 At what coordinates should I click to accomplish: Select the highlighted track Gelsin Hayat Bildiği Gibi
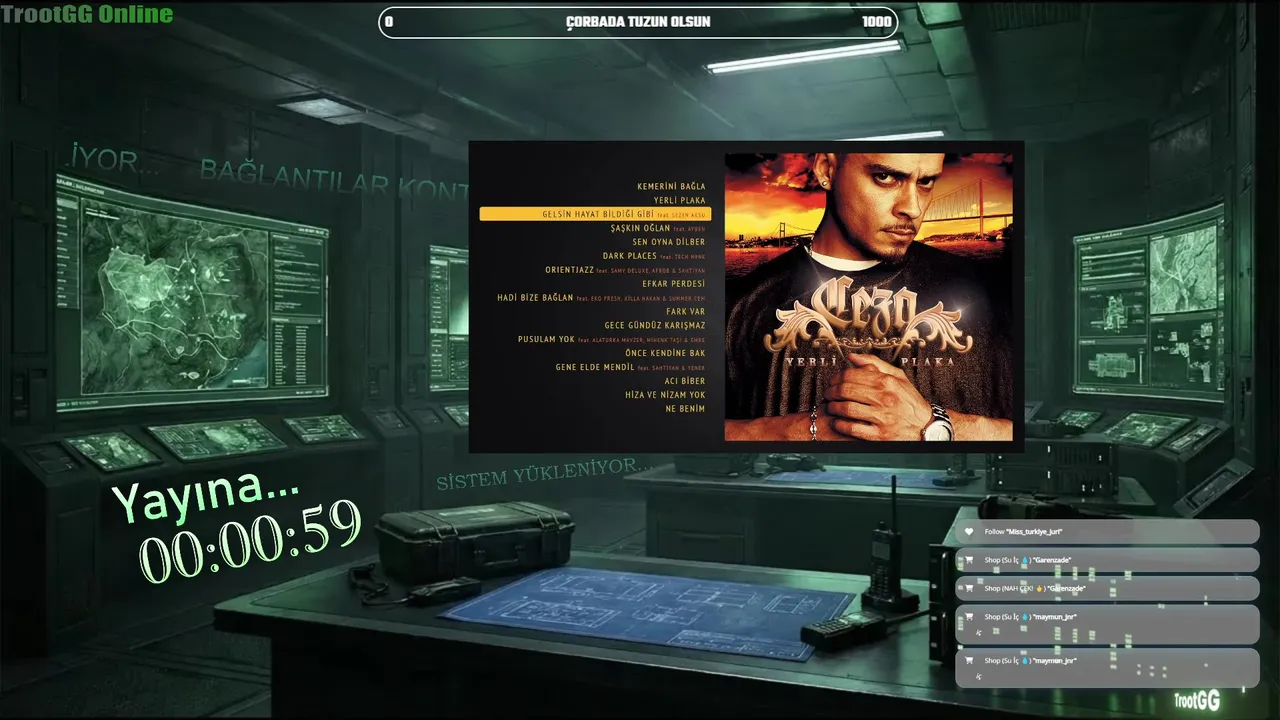pos(595,214)
